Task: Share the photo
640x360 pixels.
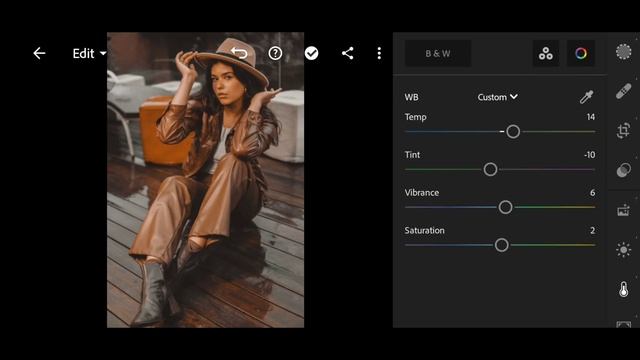Action: click(x=347, y=53)
